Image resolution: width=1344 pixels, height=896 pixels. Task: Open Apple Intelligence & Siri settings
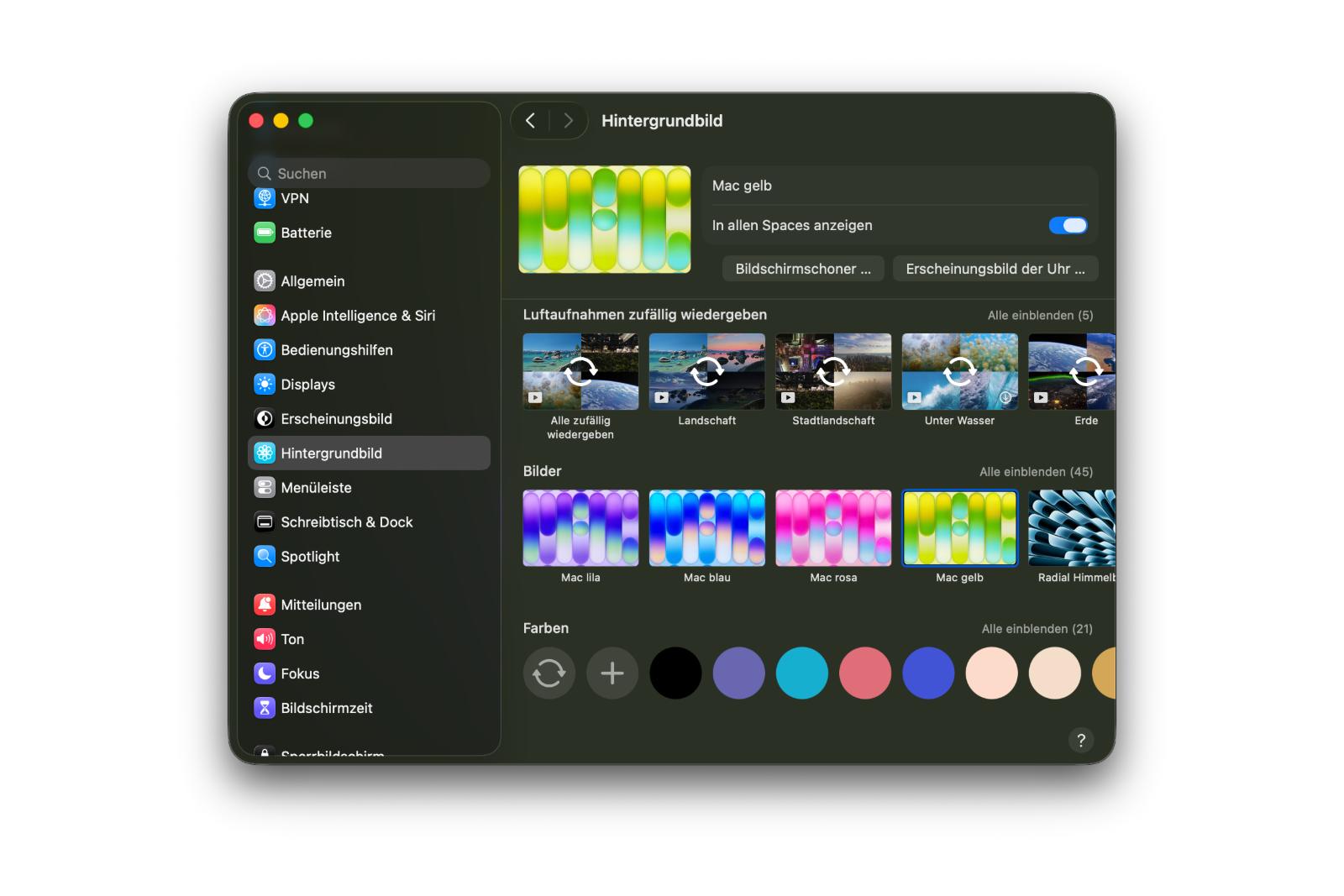264,315
